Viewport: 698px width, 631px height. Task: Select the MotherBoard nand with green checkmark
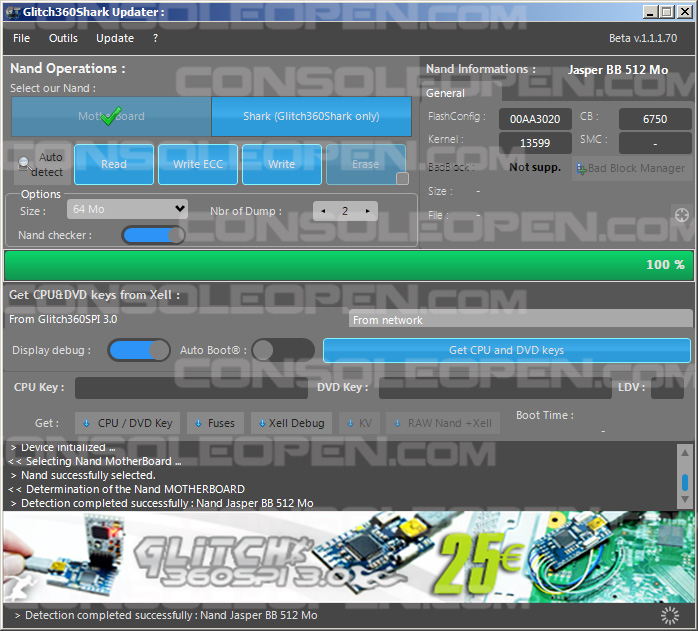(111, 116)
